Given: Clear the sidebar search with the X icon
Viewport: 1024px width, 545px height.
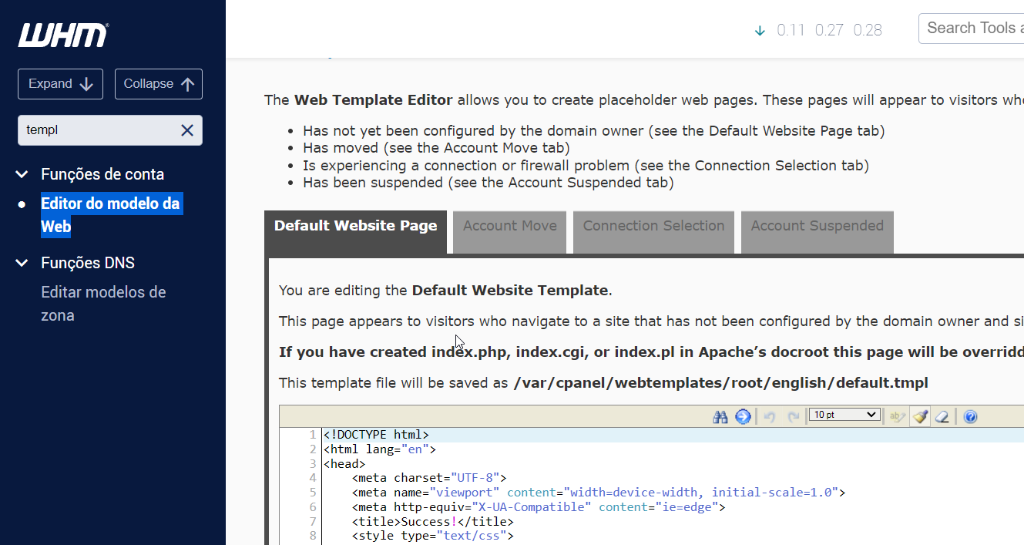Looking at the screenshot, I should (x=187, y=131).
